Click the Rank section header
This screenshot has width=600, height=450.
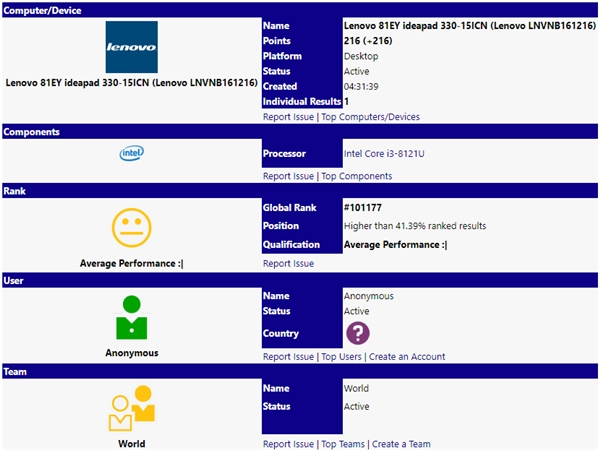pos(300,191)
